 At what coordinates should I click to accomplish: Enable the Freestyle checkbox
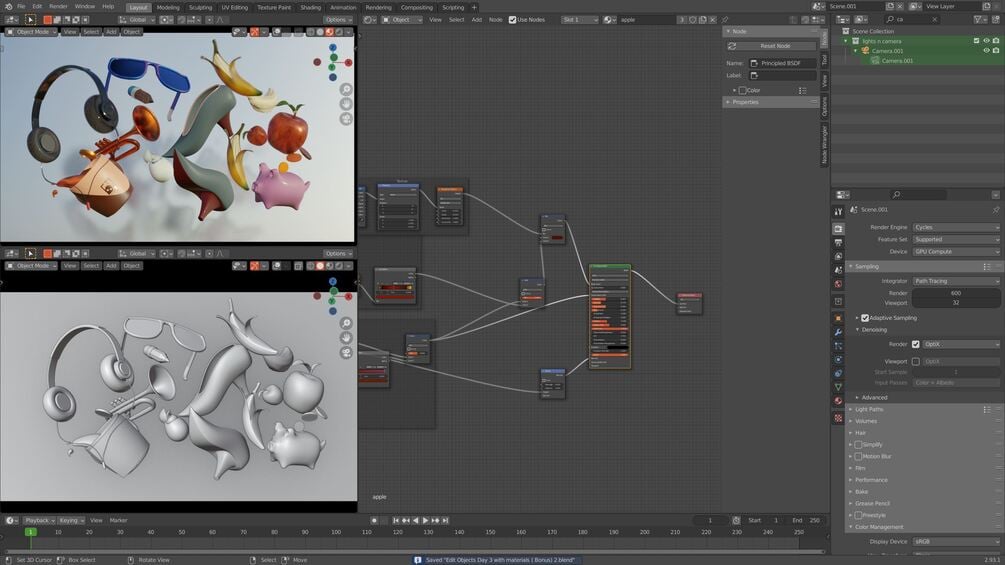click(858, 515)
